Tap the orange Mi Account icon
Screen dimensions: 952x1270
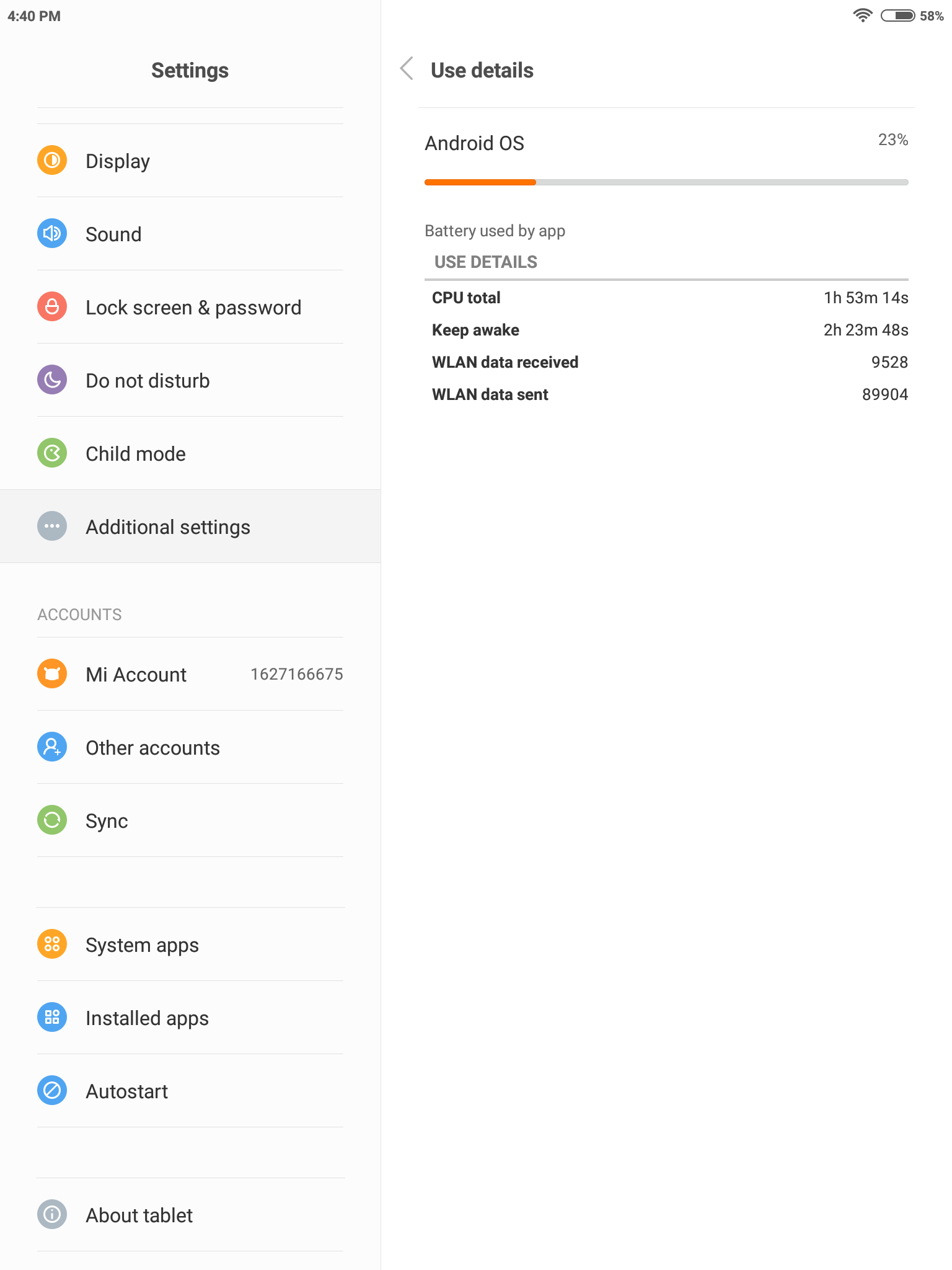coord(52,674)
